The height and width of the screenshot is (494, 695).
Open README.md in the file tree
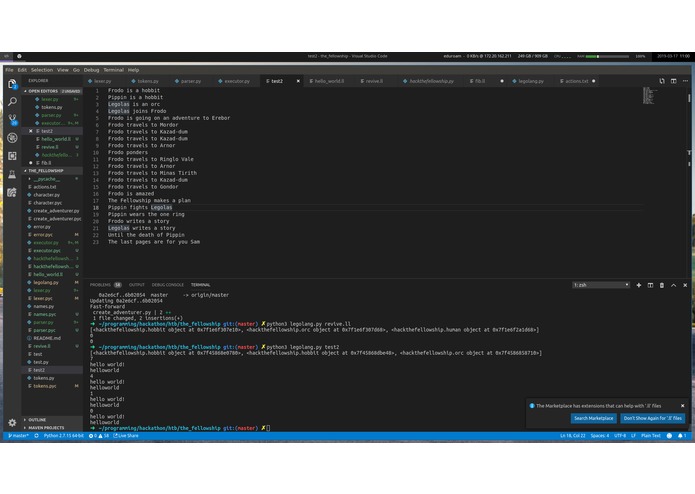(x=52, y=338)
